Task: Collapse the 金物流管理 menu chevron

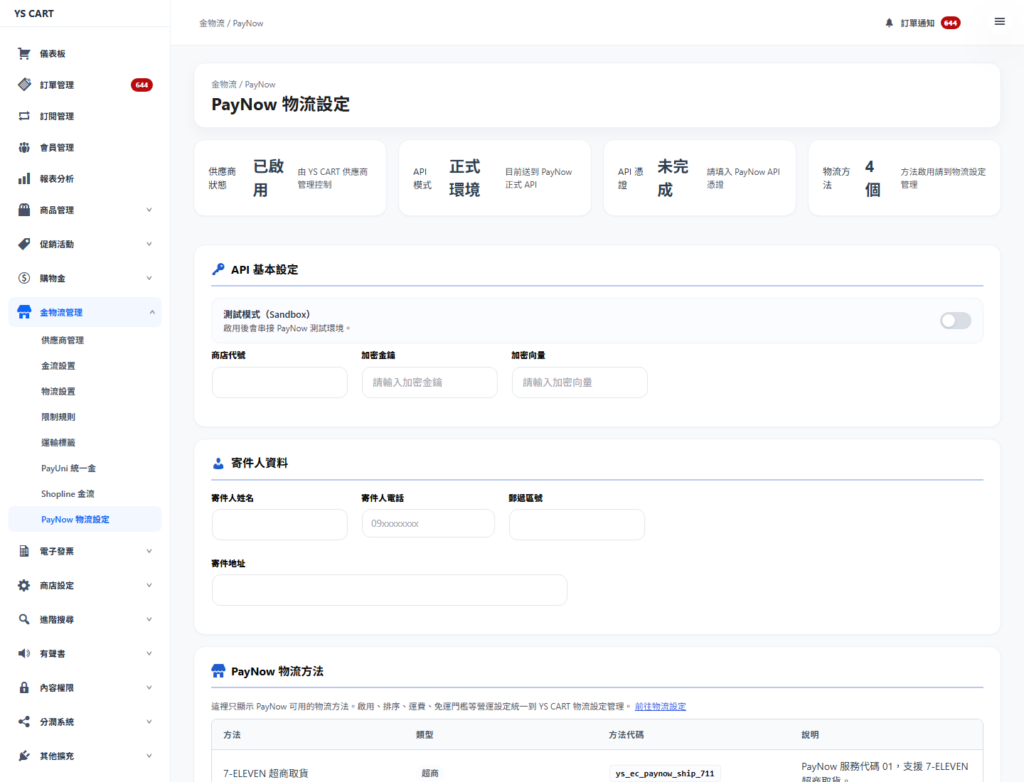Action: pos(152,312)
